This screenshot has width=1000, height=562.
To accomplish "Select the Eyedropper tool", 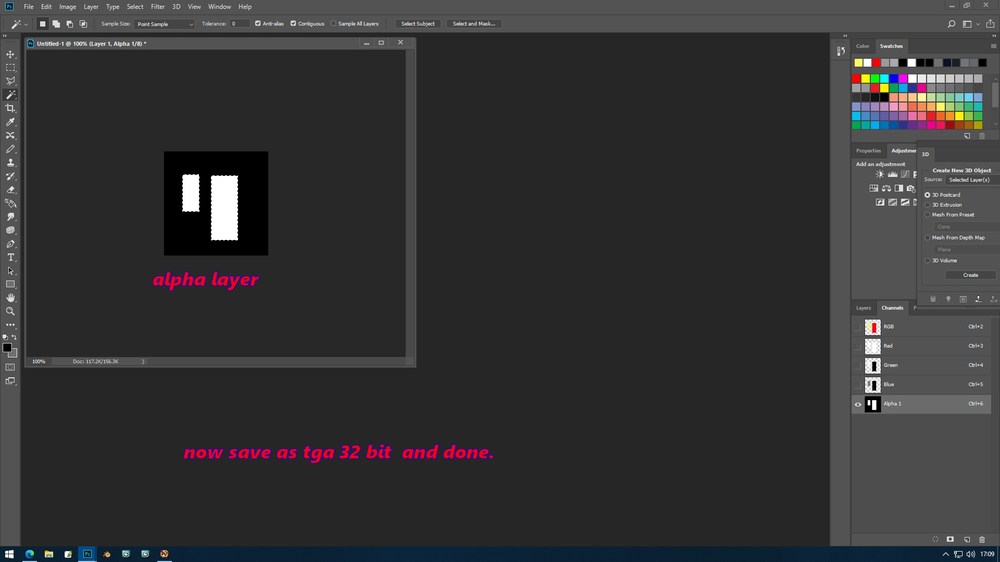I will click(x=11, y=122).
